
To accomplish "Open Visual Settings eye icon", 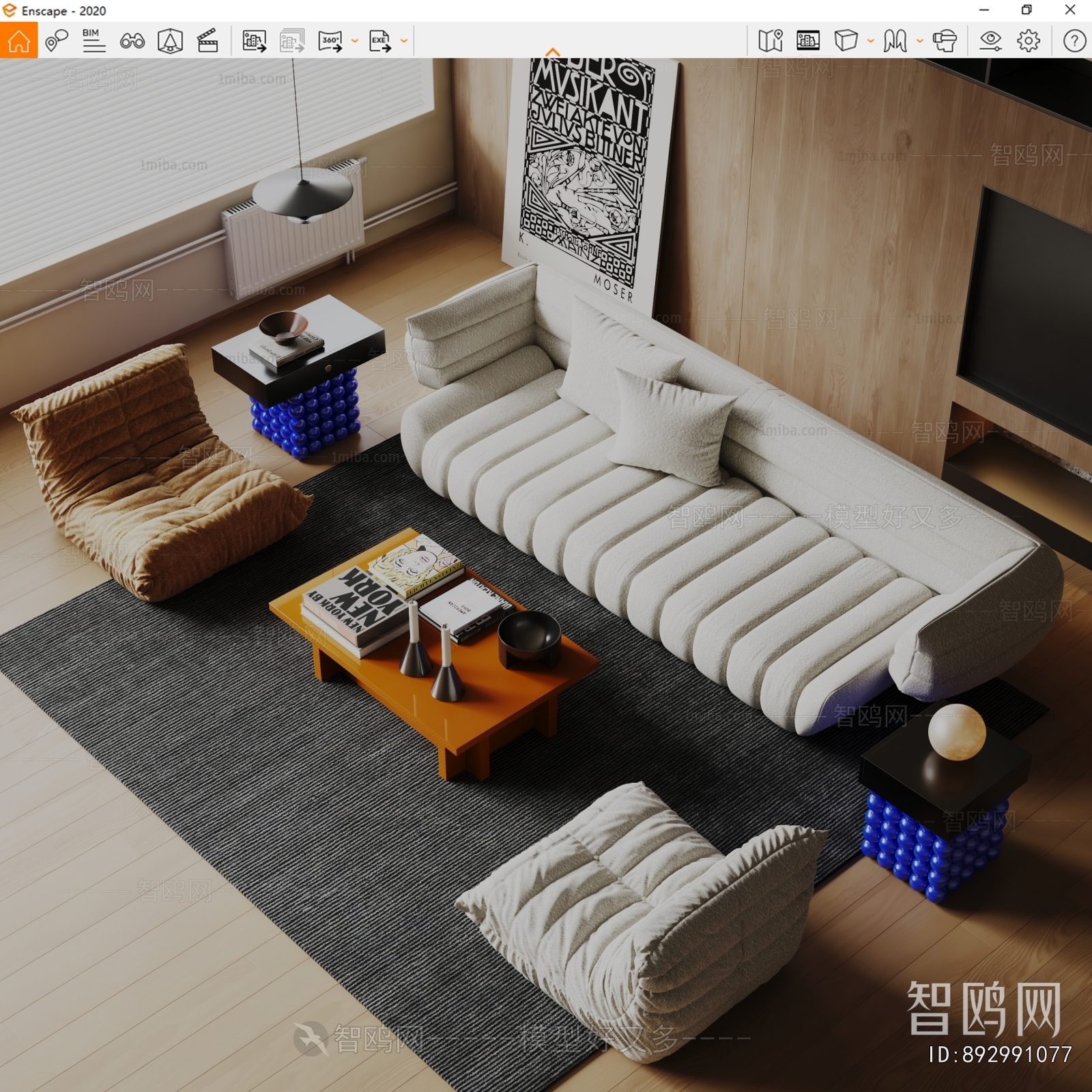I will pos(990,40).
